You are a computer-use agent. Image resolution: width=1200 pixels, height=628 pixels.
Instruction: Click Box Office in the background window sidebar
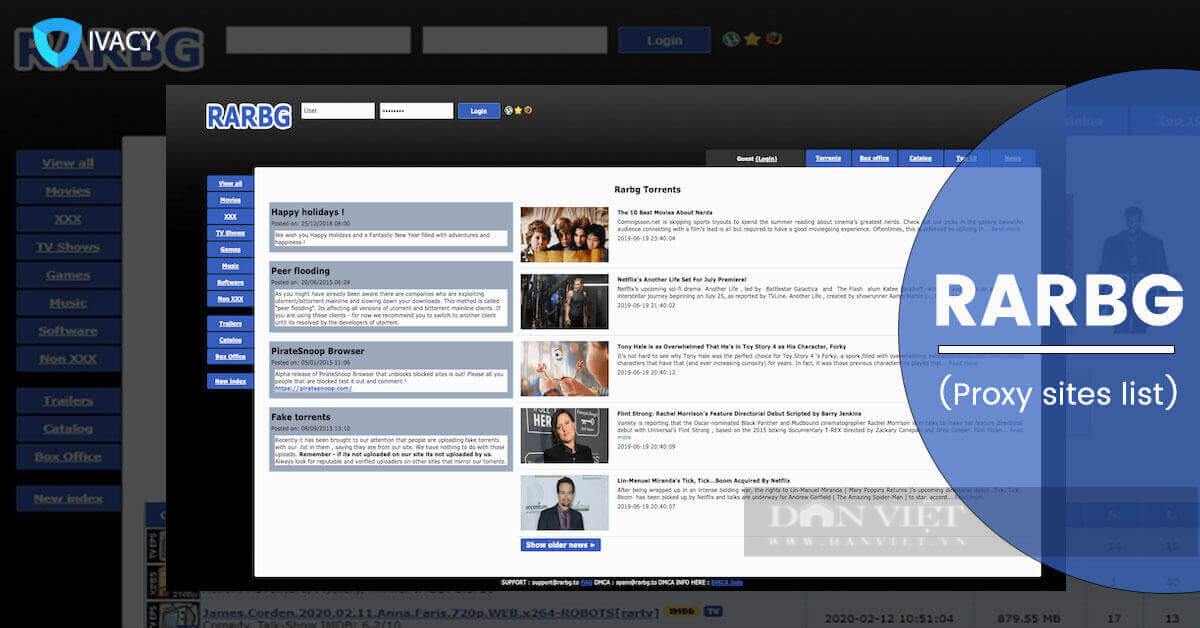(68, 457)
